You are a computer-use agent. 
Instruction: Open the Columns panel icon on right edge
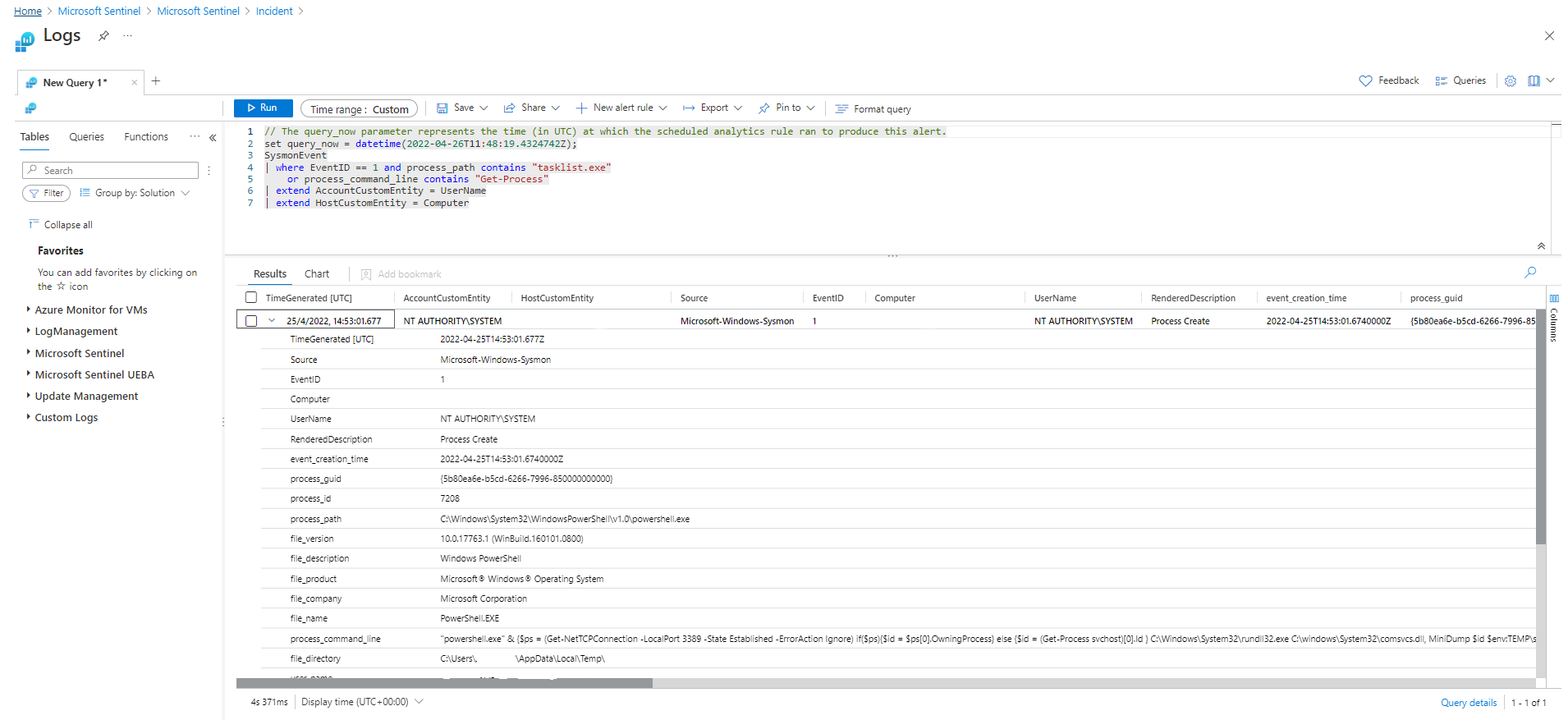point(1553,299)
